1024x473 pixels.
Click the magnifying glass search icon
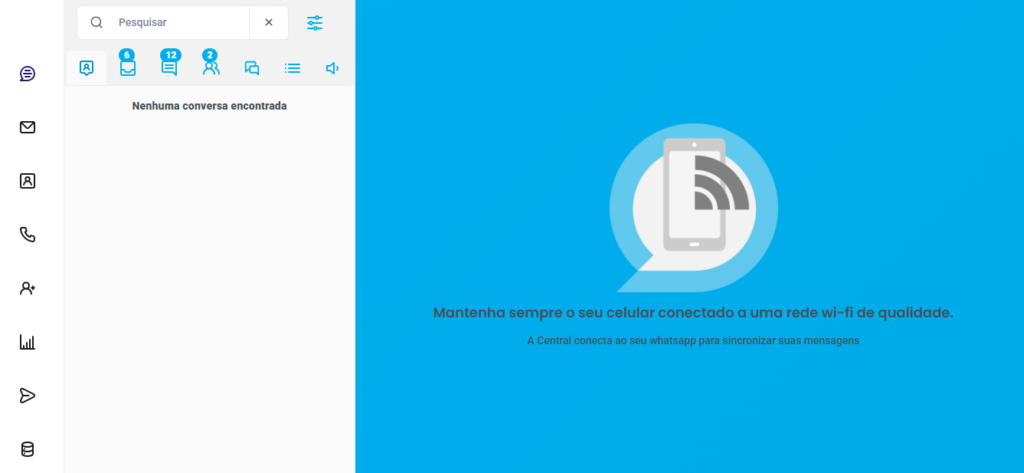click(97, 22)
